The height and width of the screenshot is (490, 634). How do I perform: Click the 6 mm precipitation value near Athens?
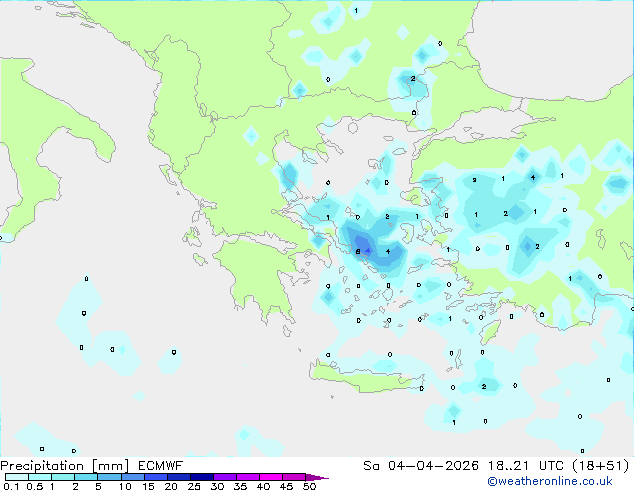coord(358,251)
